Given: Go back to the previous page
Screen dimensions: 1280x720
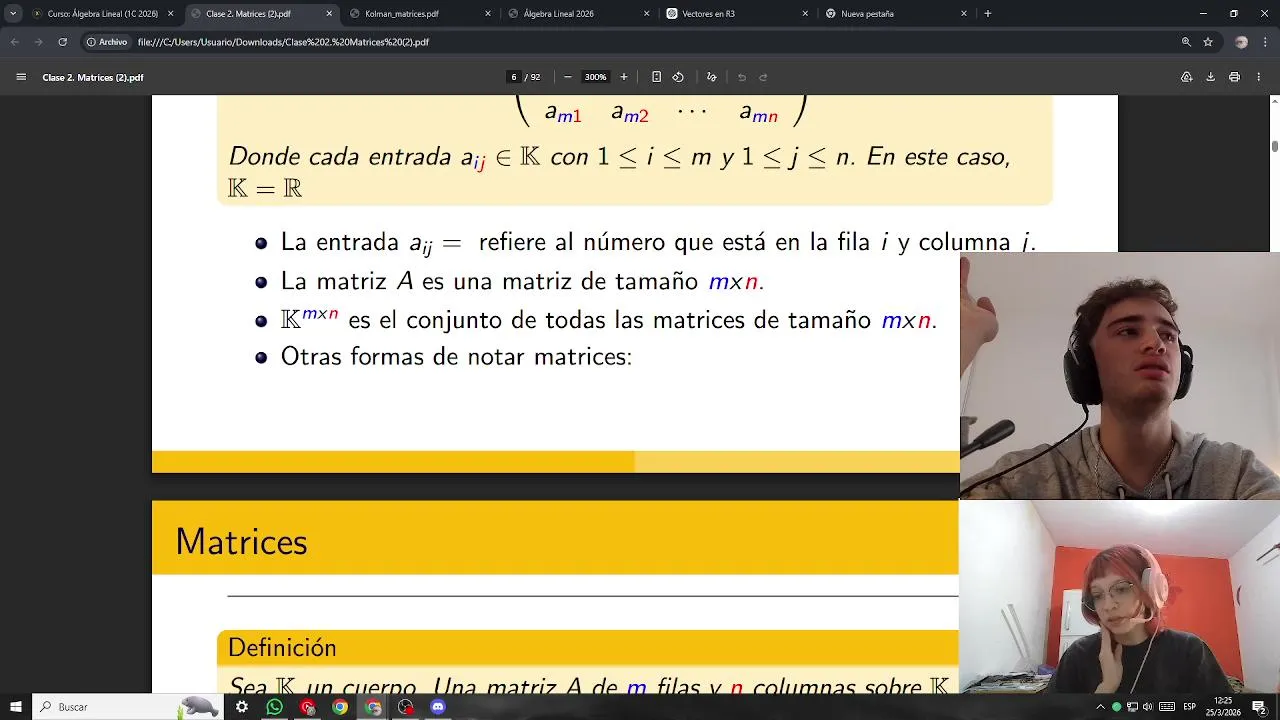Looking at the screenshot, I should (x=15, y=42).
